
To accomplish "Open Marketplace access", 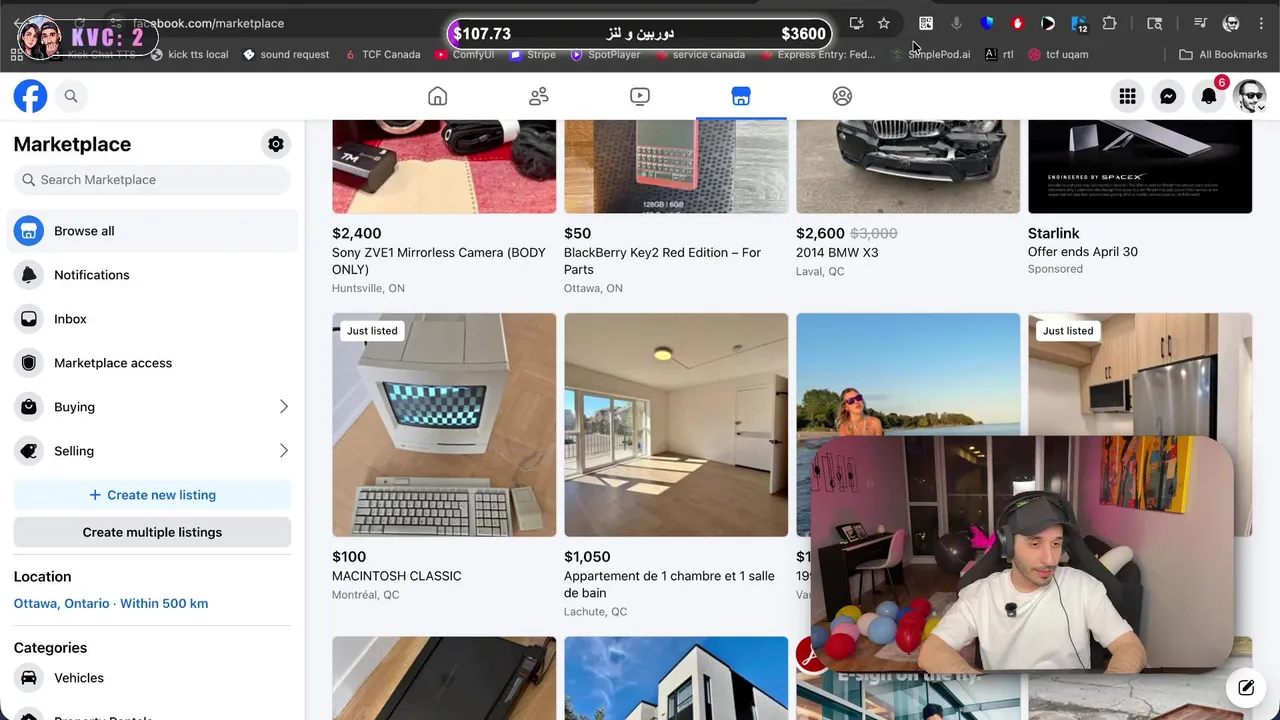I will (x=152, y=363).
